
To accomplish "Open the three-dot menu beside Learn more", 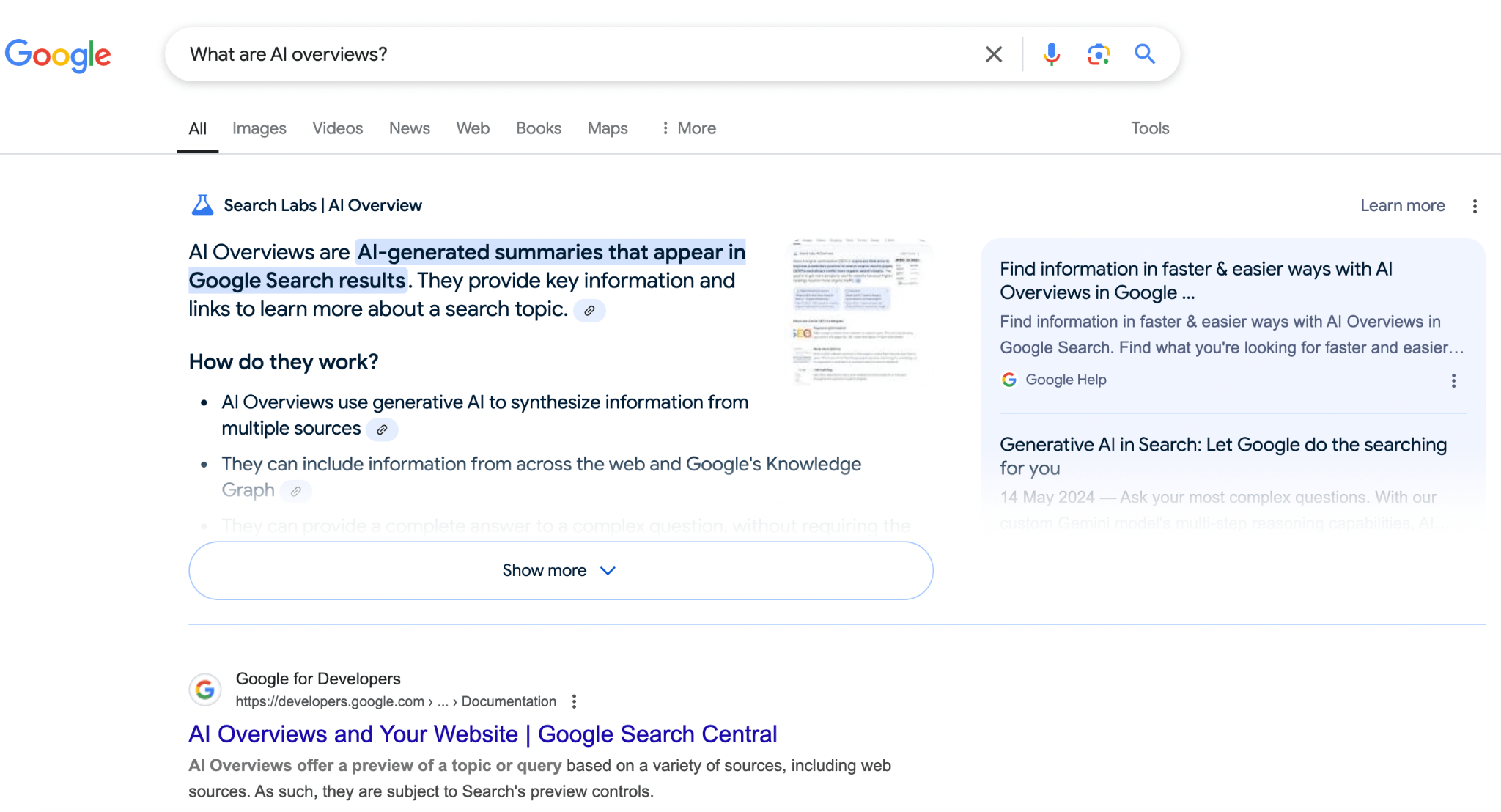I will (1475, 206).
